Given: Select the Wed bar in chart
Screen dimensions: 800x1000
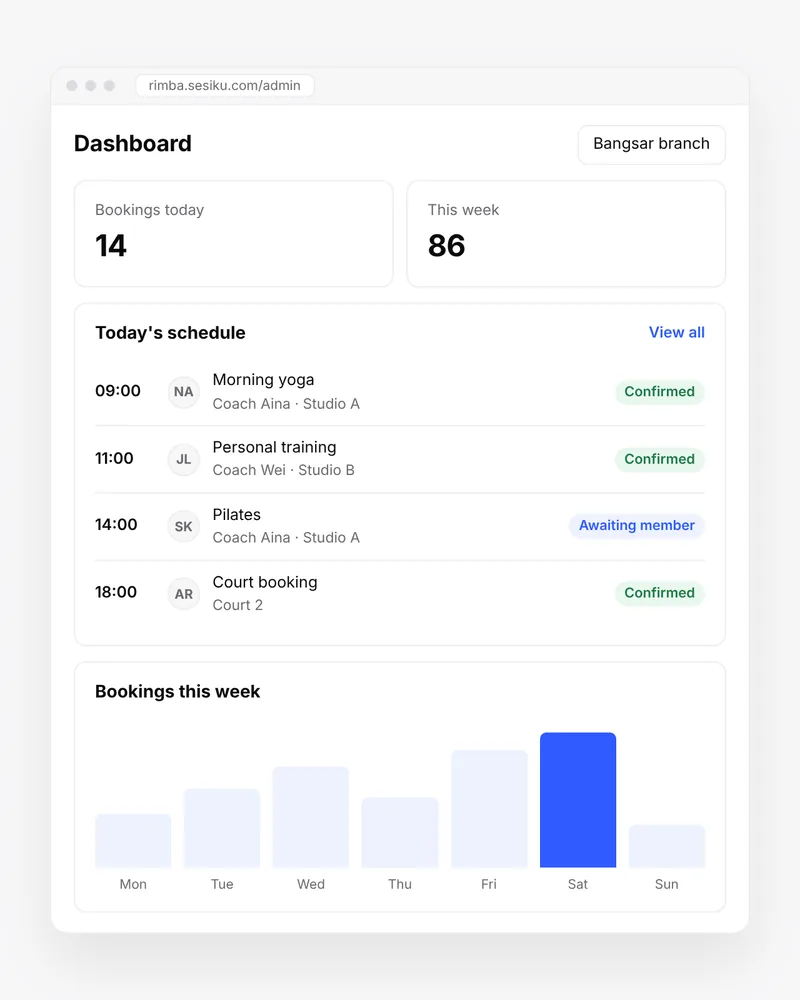Looking at the screenshot, I should click(311, 817).
